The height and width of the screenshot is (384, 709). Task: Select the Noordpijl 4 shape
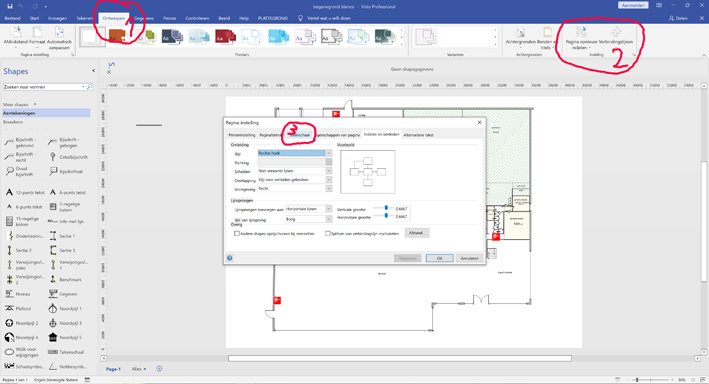(22, 337)
